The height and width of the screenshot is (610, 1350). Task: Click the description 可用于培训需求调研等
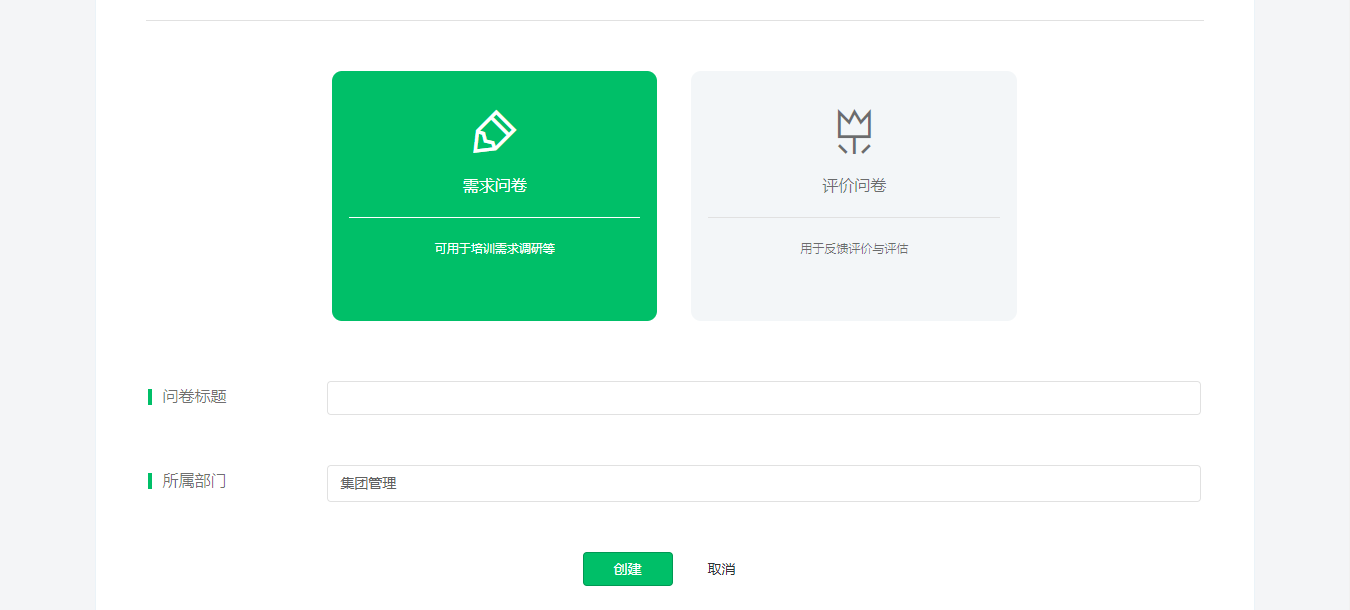click(494, 249)
